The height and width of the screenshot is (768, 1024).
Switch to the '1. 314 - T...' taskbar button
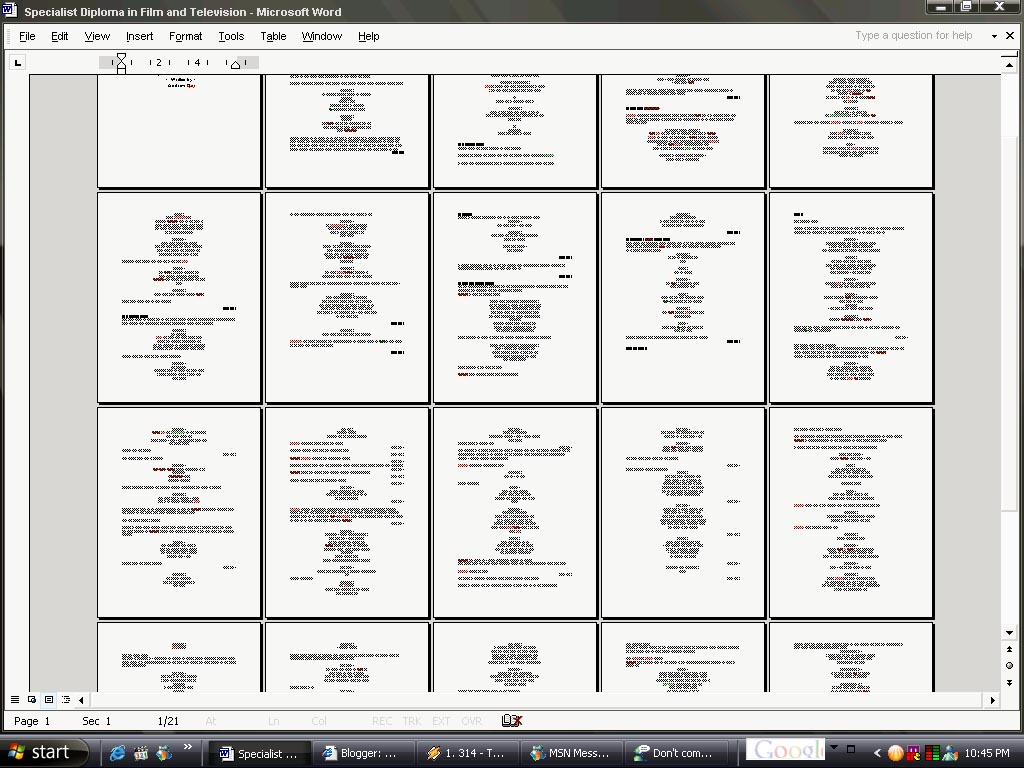(x=466, y=753)
